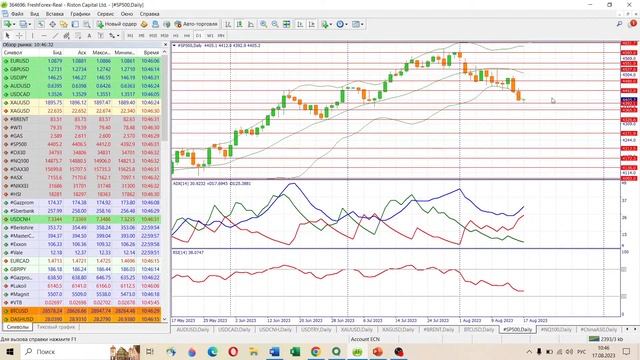Open a new chart via toolbar icon

pyautogui.click(x=7, y=24)
